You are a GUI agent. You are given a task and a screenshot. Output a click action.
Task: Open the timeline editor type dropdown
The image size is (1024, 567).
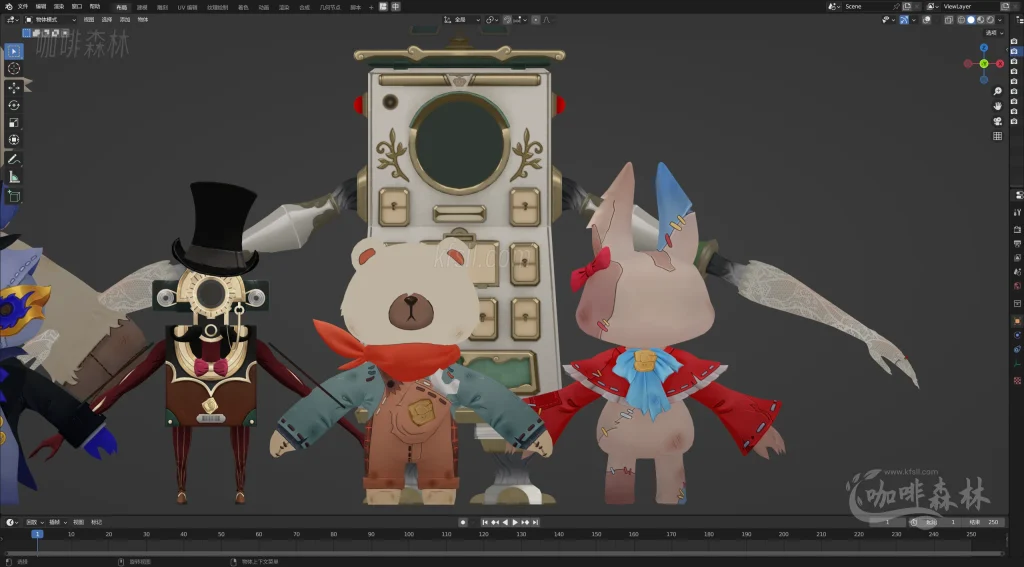(11, 522)
